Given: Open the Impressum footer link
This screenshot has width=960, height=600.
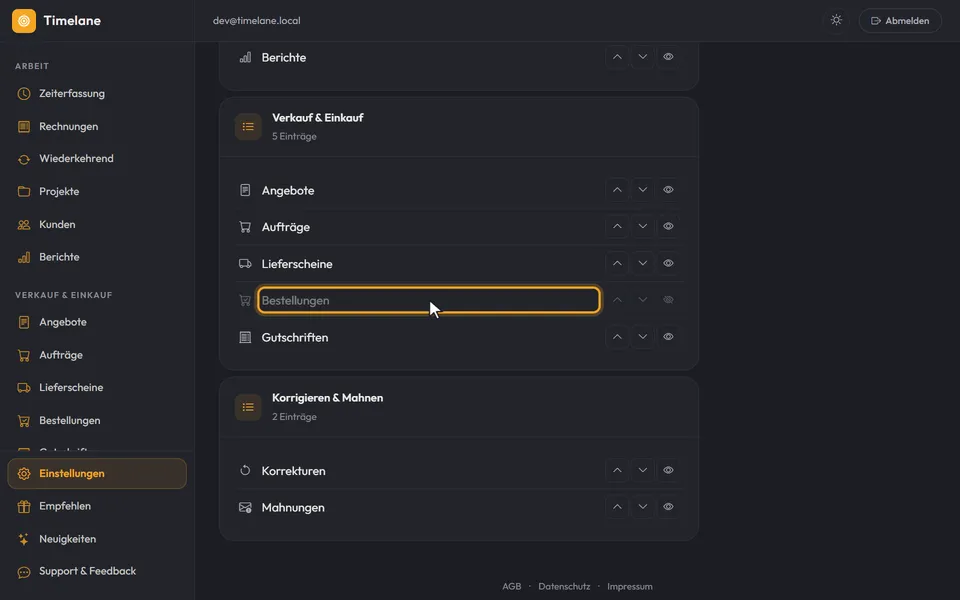Looking at the screenshot, I should pyautogui.click(x=630, y=587).
